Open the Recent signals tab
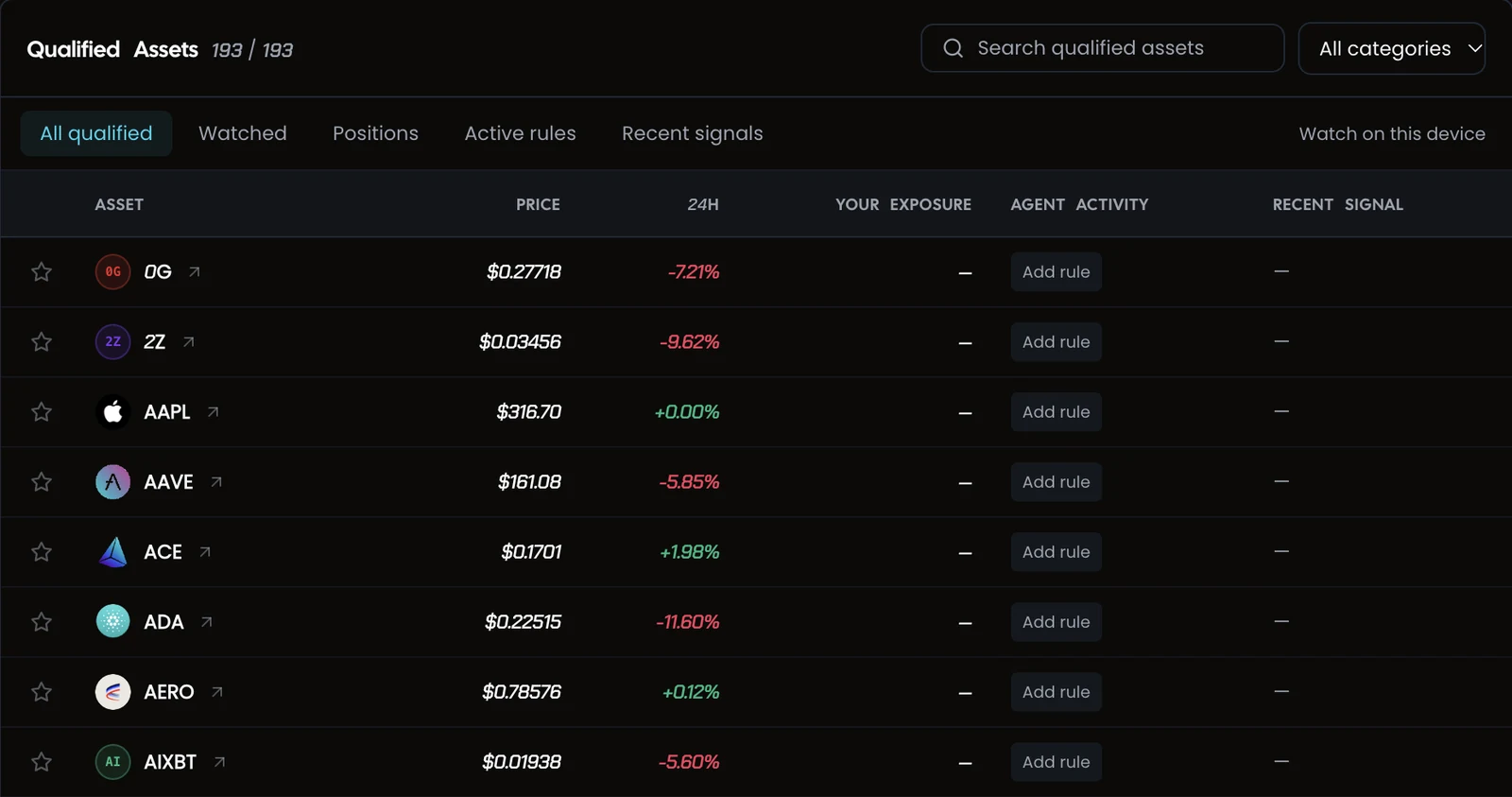The image size is (1512, 797). [x=693, y=133]
